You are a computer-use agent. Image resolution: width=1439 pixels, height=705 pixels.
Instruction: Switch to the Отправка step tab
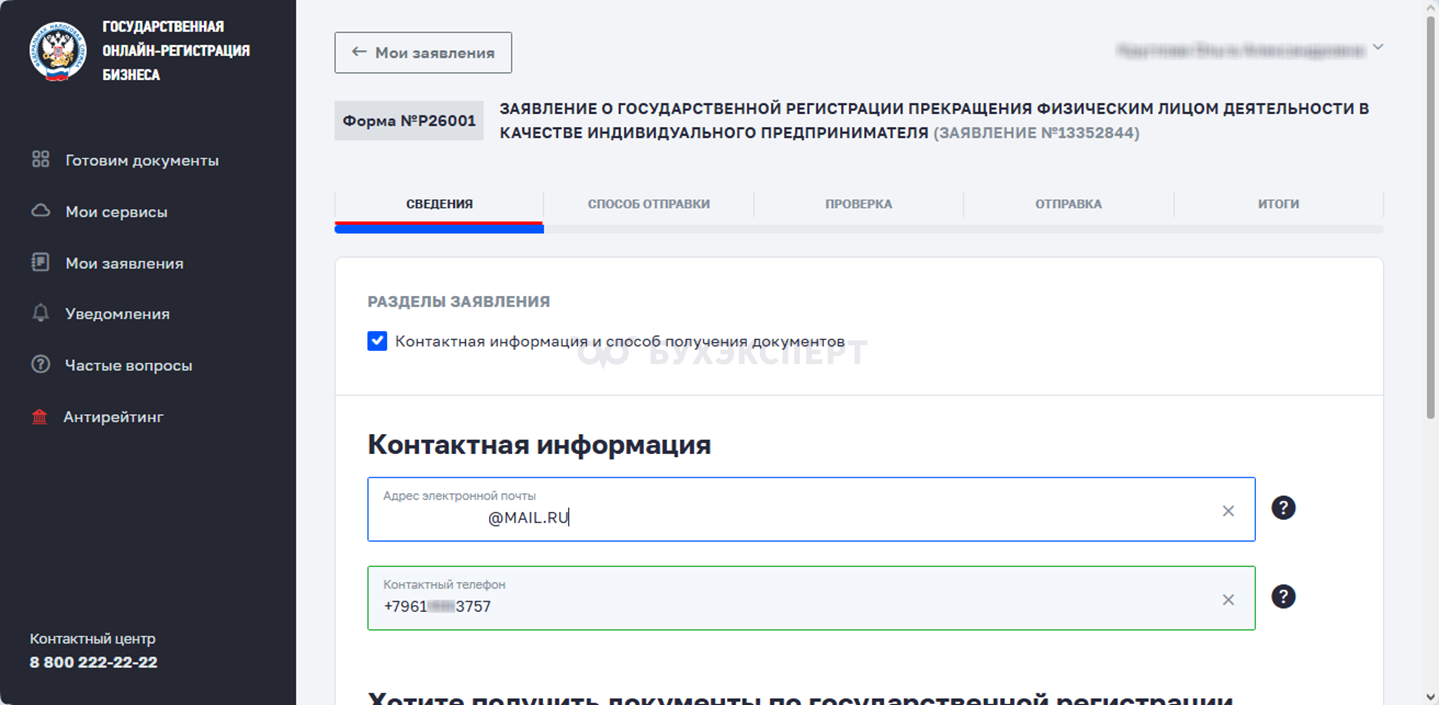1069,204
